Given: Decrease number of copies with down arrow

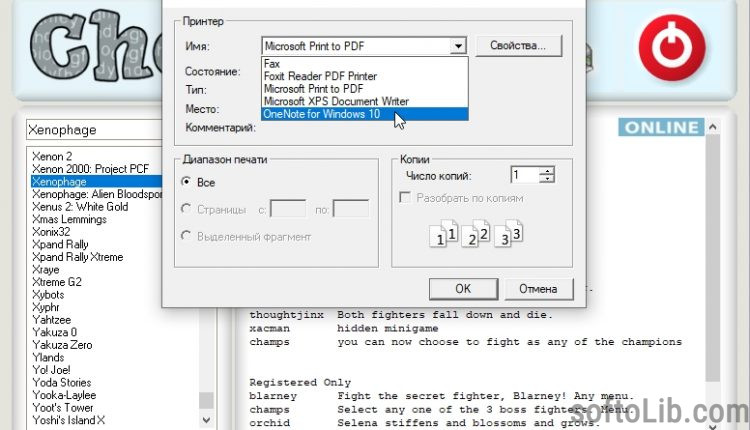Looking at the screenshot, I should (x=547, y=179).
